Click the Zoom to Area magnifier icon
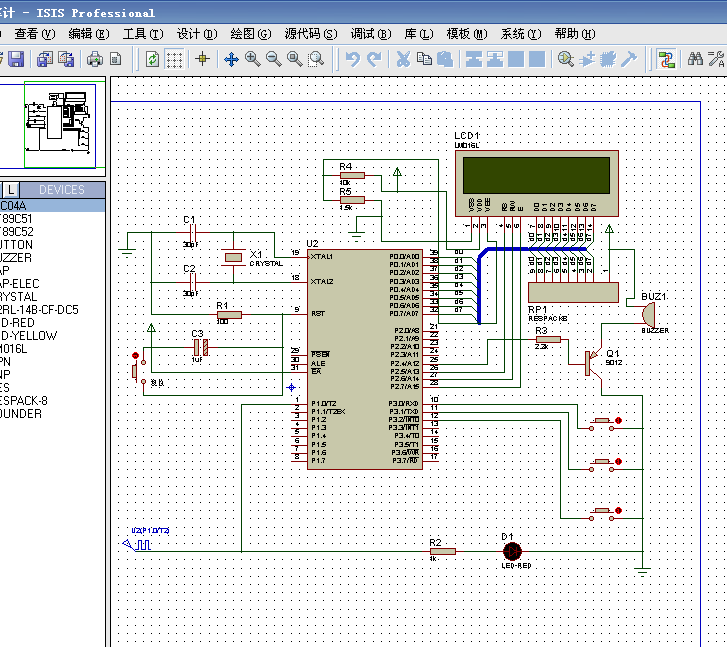727x647 pixels. (x=316, y=59)
